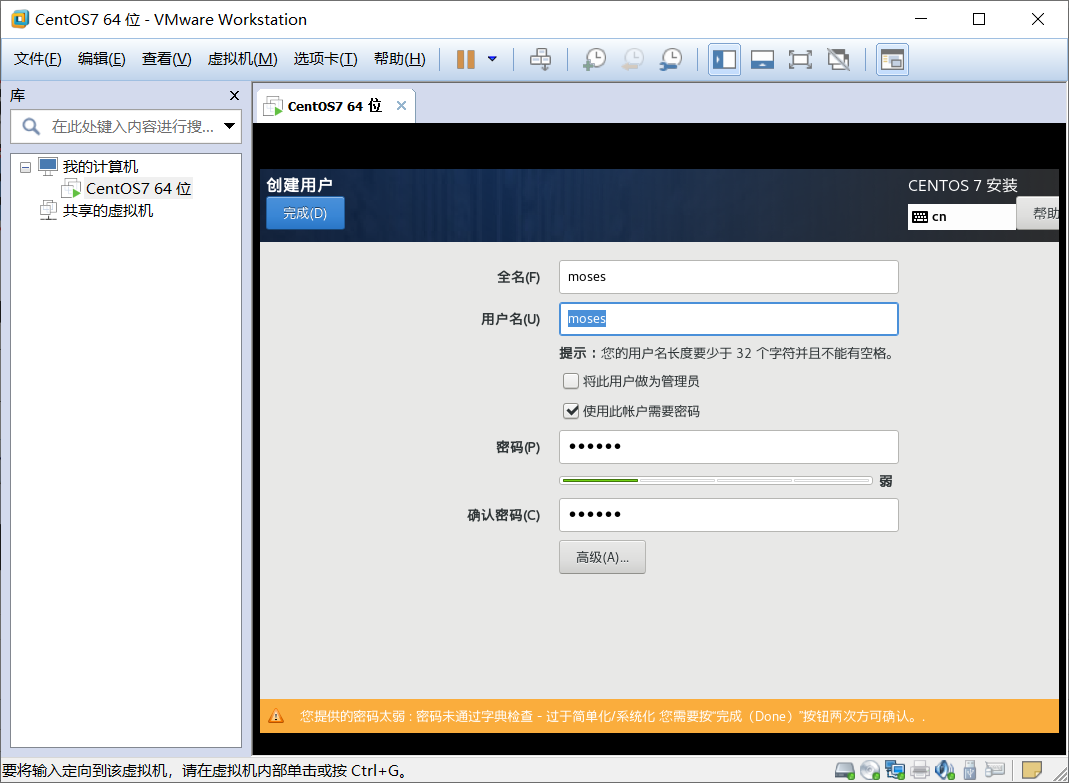Click the search magnifier icon in the library
The height and width of the screenshot is (783, 1069).
[x=31, y=126]
